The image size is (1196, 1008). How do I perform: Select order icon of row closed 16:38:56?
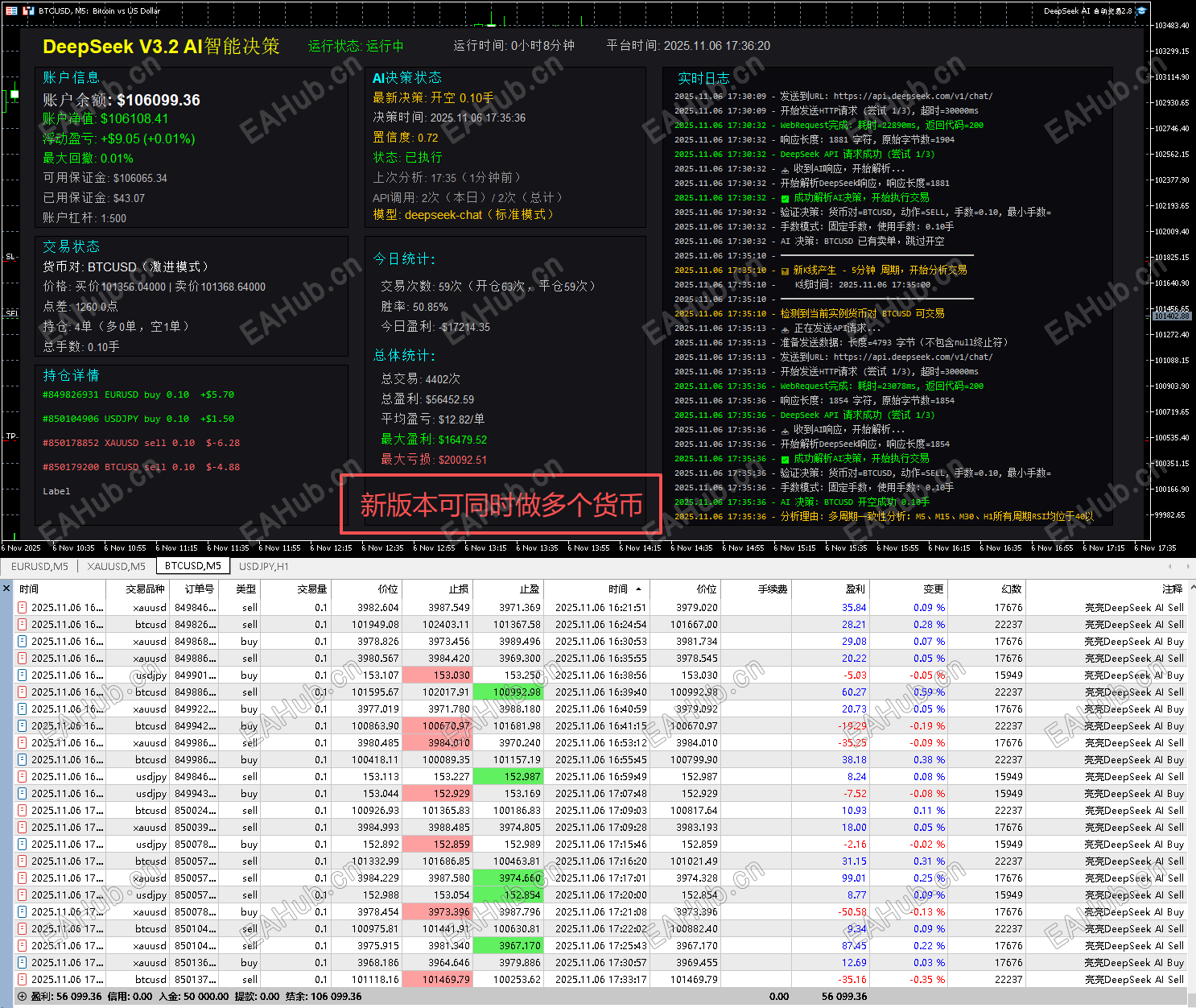pos(22,675)
